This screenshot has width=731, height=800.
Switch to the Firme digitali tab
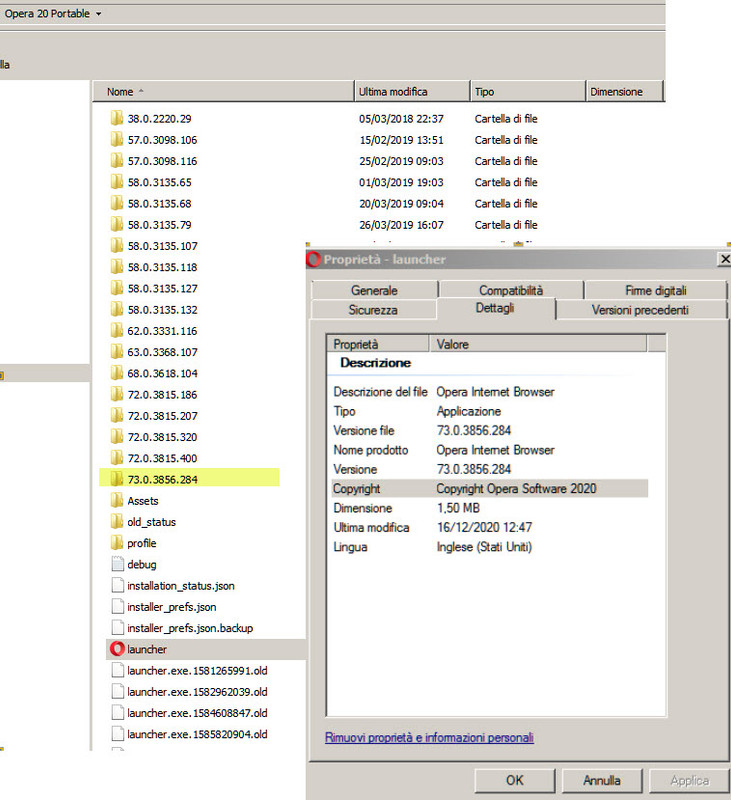coord(656,290)
